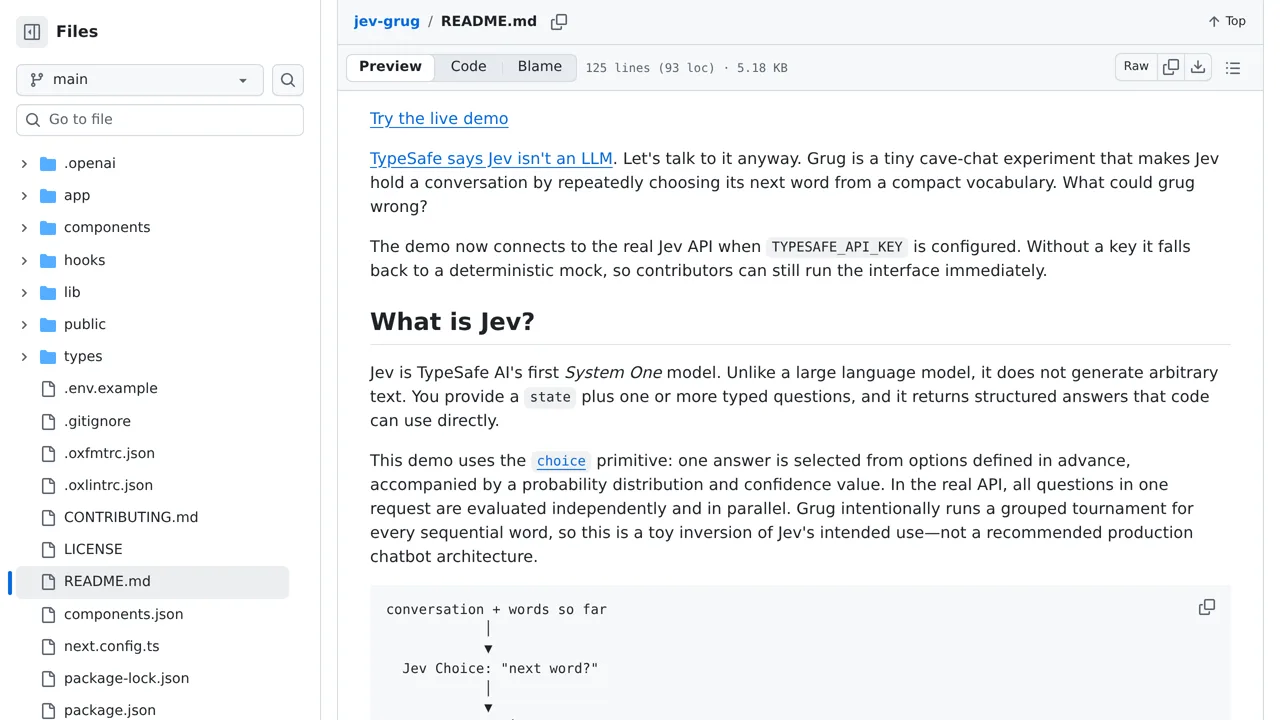The height and width of the screenshot is (720, 1280).
Task: Select the components.json file name
Action: (x=123, y=614)
